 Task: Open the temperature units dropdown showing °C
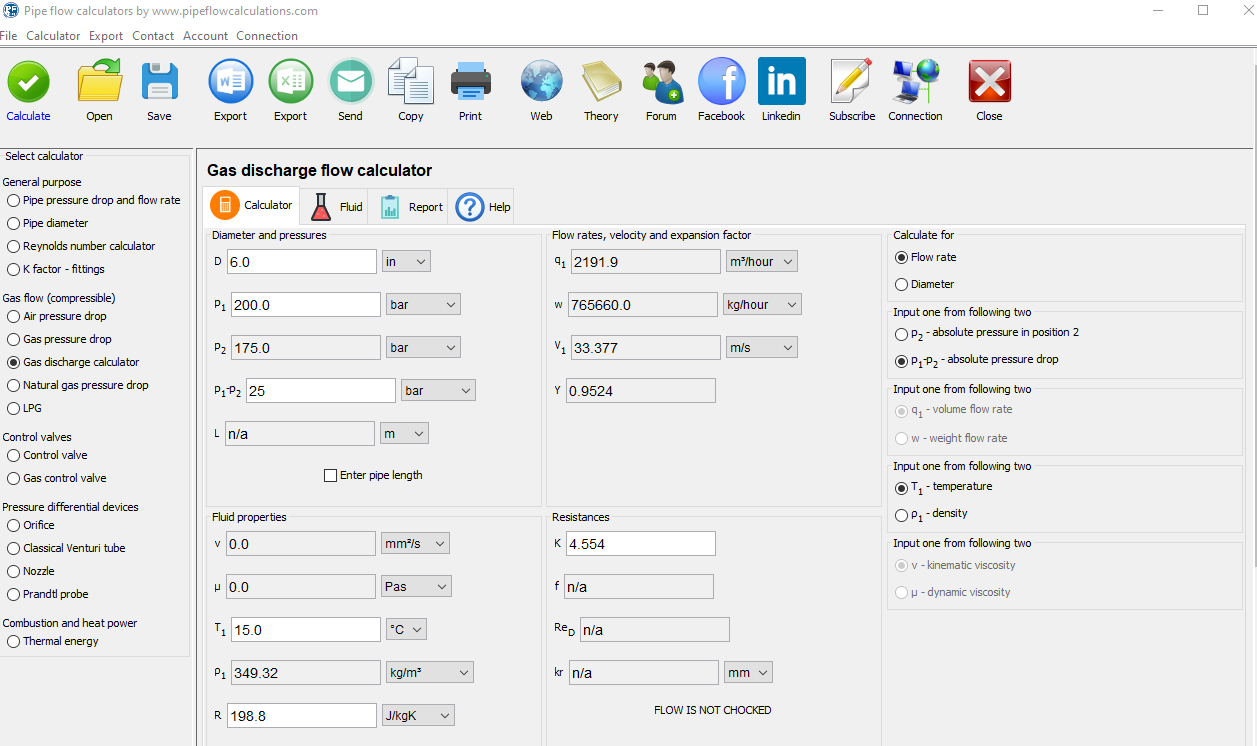click(406, 629)
